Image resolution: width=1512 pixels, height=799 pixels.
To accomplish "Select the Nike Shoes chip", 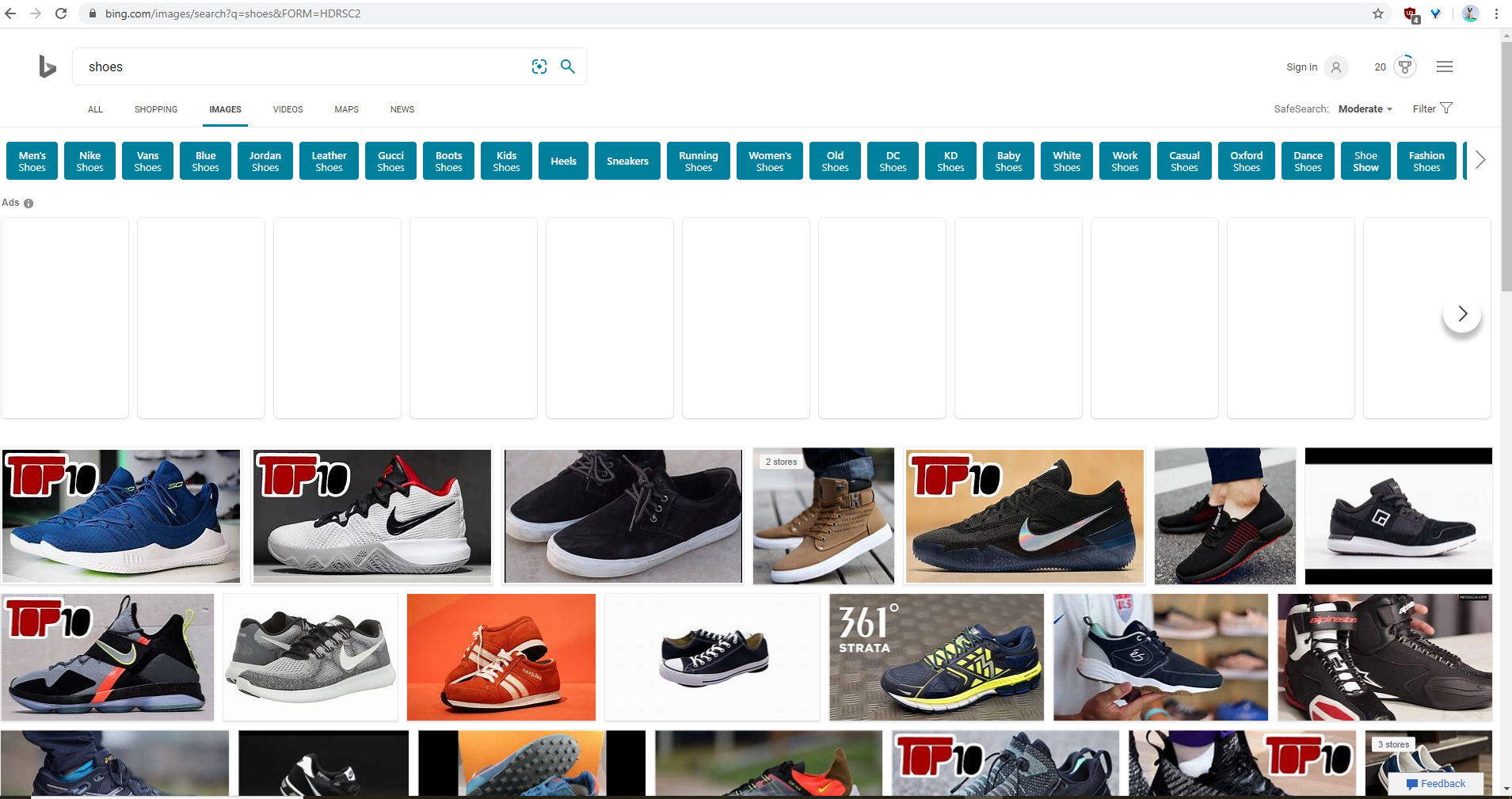I will pos(90,161).
